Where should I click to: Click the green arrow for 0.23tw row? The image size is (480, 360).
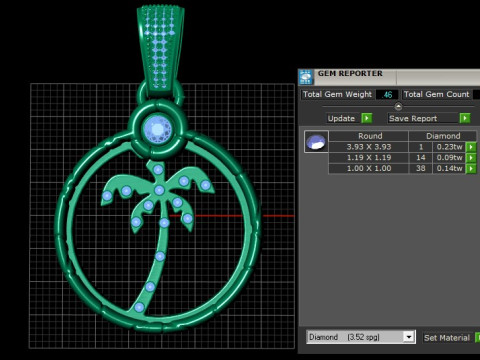(x=471, y=147)
